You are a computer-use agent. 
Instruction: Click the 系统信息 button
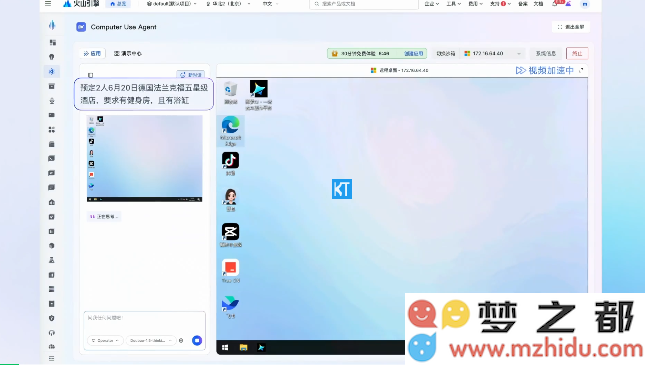pos(545,53)
